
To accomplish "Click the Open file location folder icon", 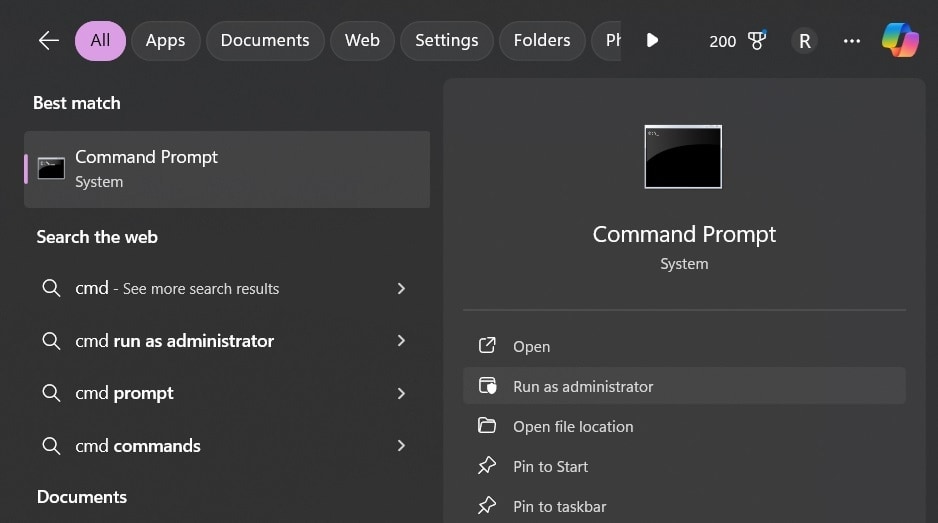I will pos(487,425).
